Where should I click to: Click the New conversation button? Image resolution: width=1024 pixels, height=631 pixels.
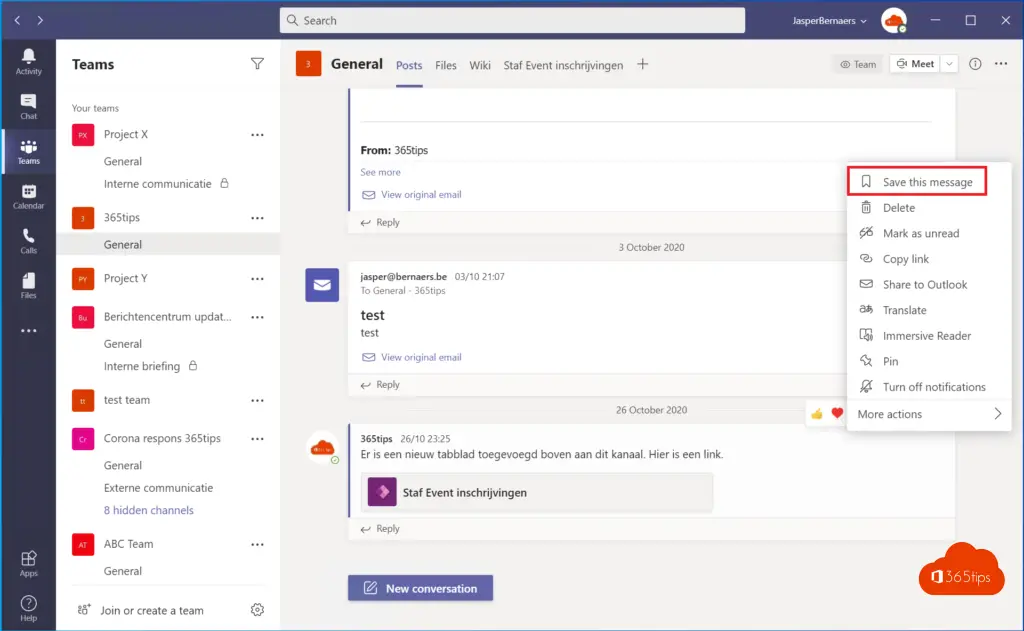(420, 588)
